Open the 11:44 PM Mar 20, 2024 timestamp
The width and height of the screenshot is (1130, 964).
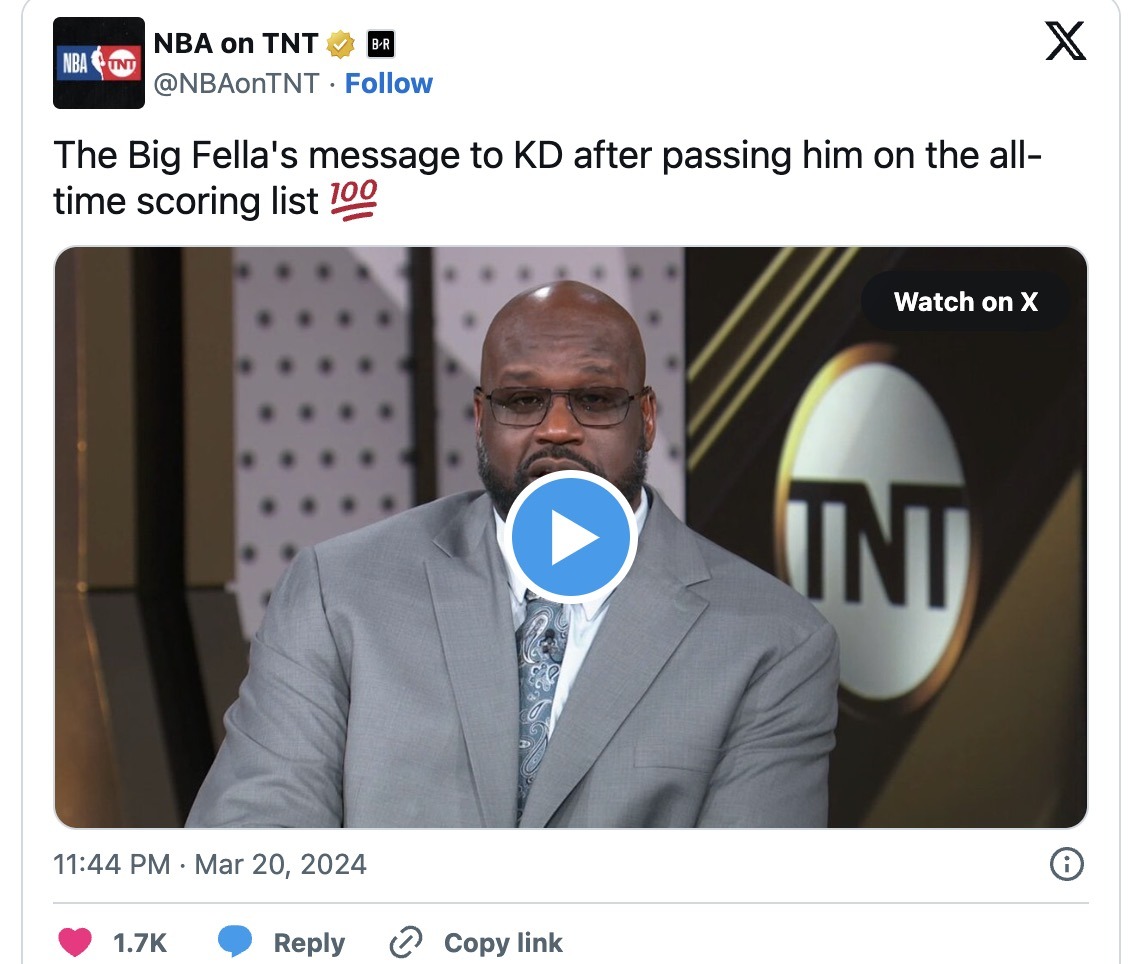point(210,864)
